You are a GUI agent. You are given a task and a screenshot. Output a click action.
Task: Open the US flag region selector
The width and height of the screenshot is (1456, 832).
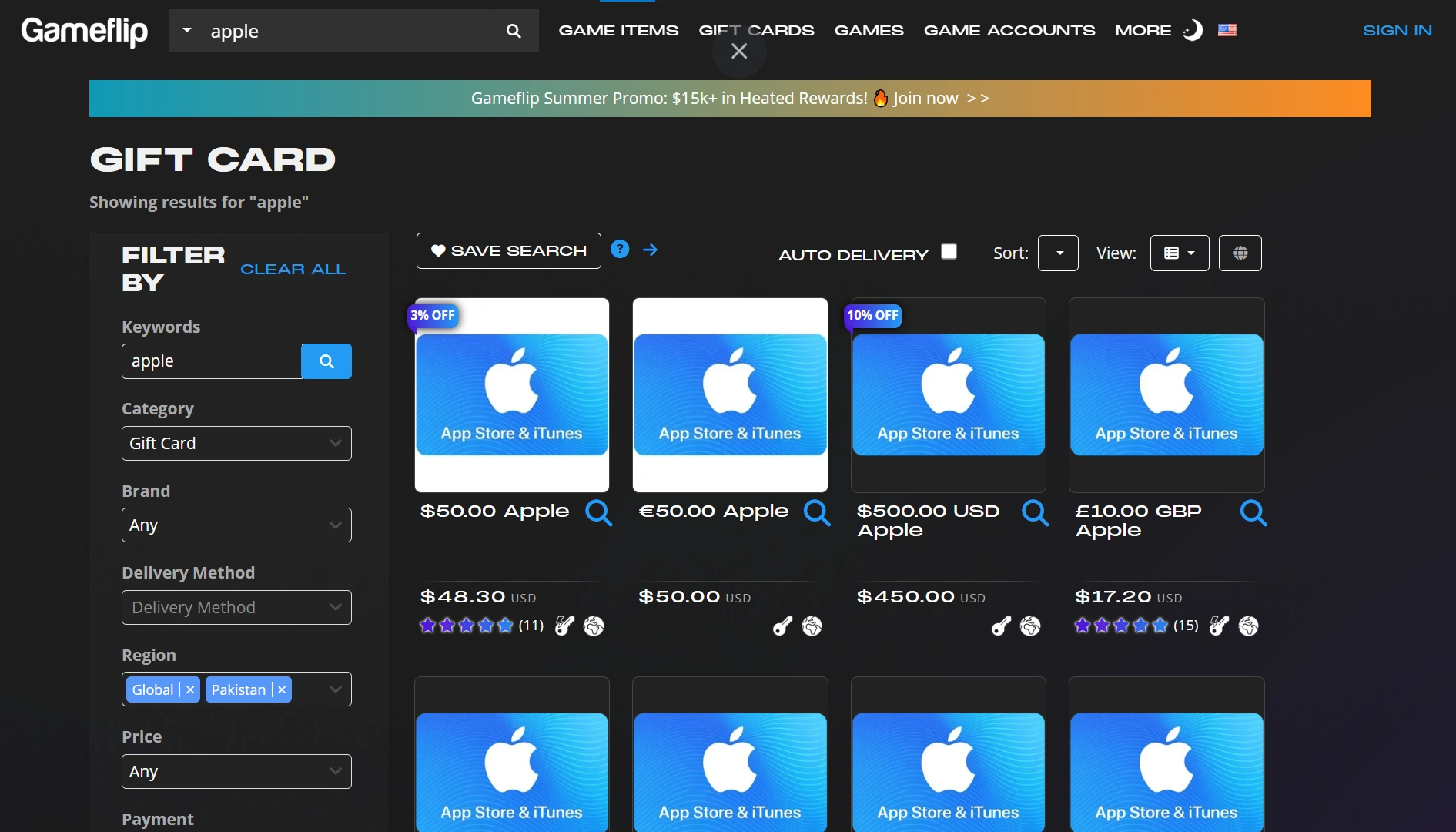[1227, 30]
